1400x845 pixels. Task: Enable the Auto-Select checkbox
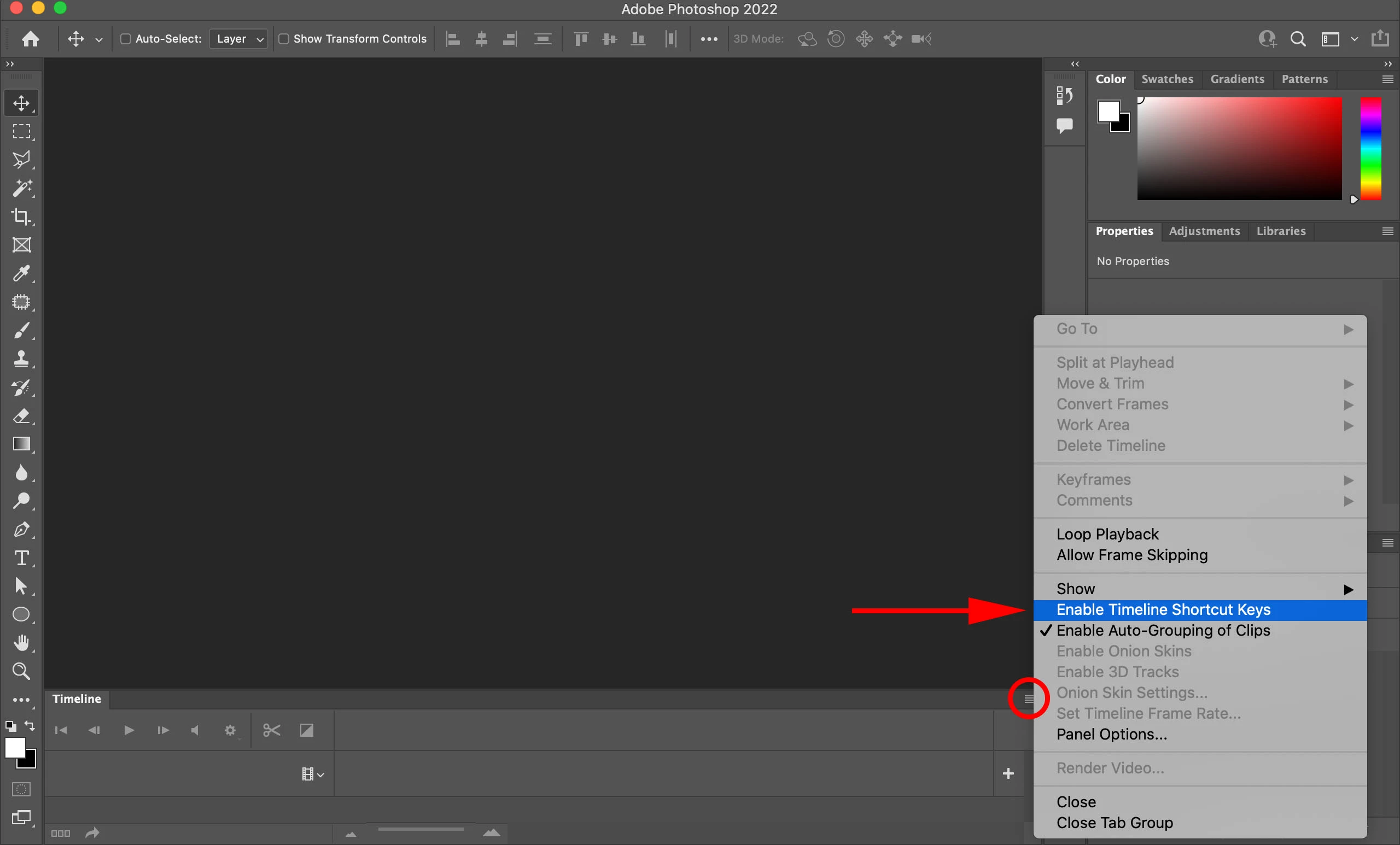(x=126, y=39)
